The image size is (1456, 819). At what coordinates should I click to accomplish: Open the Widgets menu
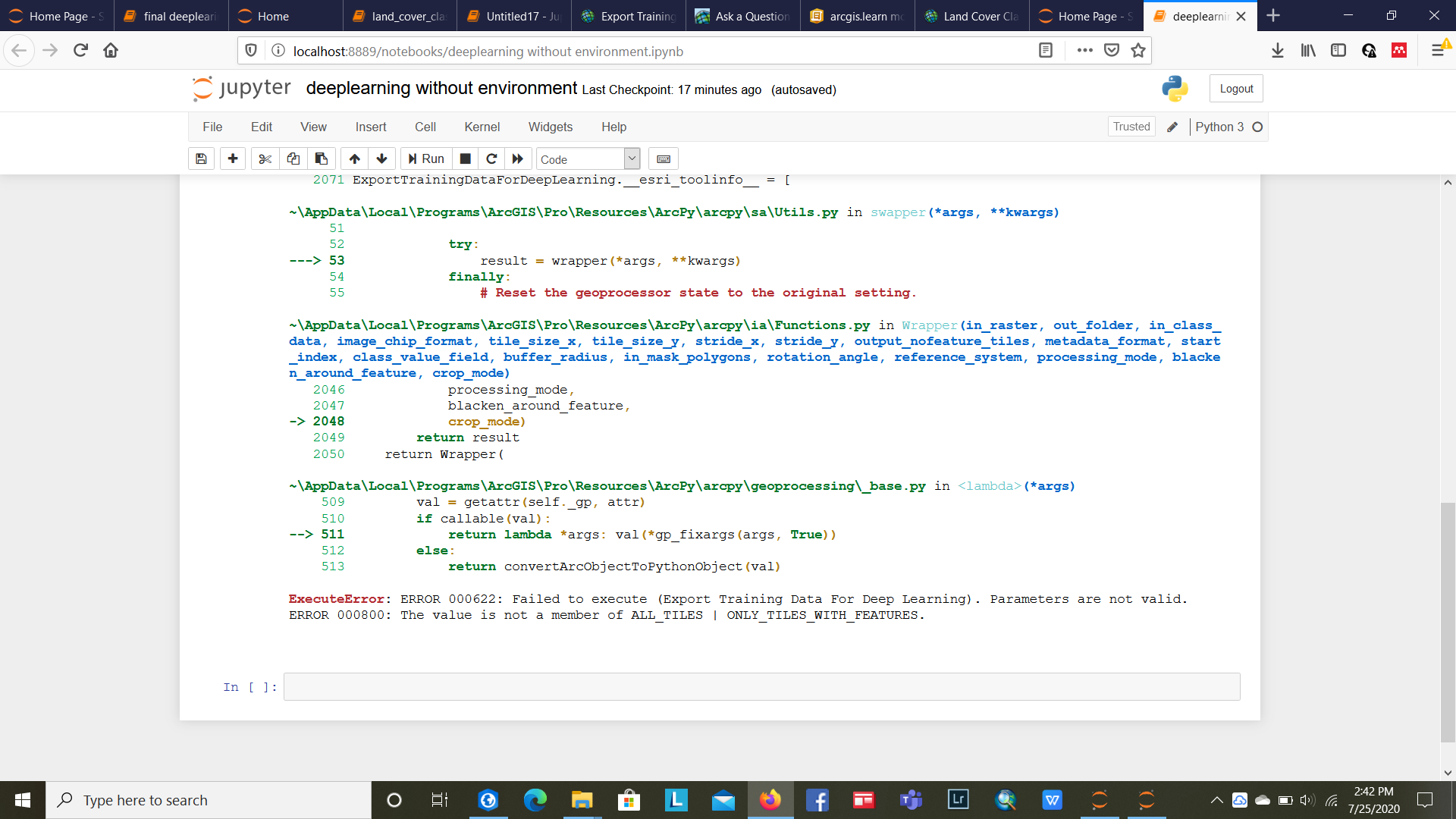point(551,127)
